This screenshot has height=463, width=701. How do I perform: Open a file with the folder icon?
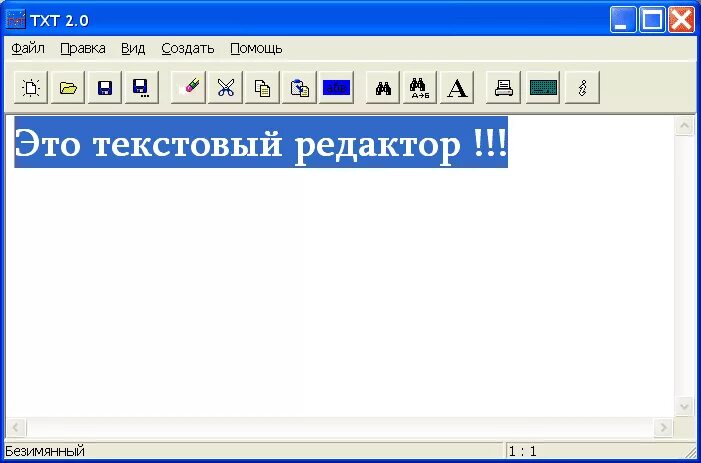(x=68, y=87)
